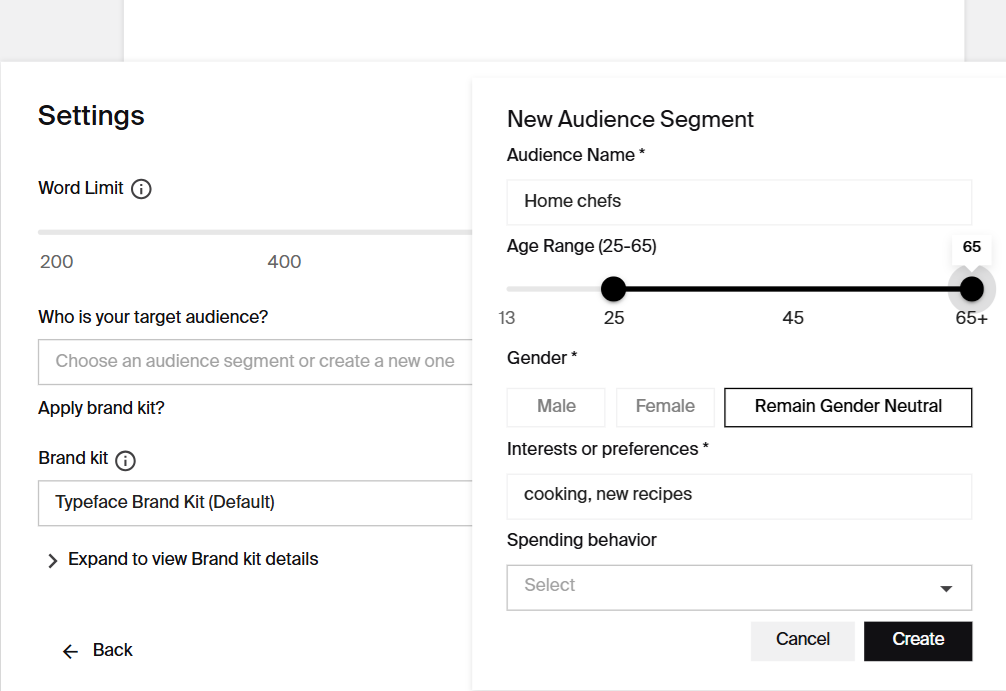
Task: Select Male gender option
Action: (556, 407)
